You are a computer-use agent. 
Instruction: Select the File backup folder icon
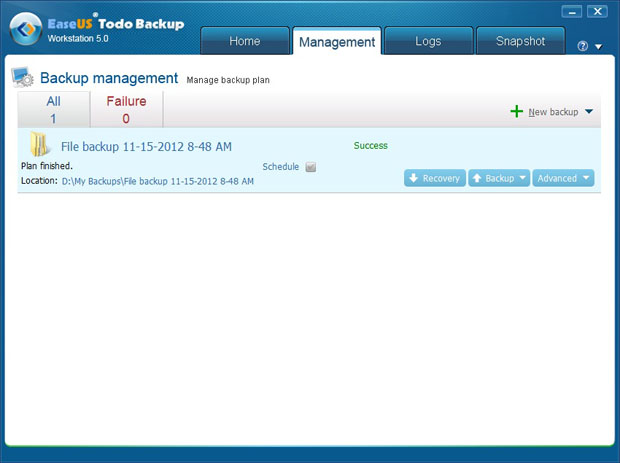pos(39,145)
